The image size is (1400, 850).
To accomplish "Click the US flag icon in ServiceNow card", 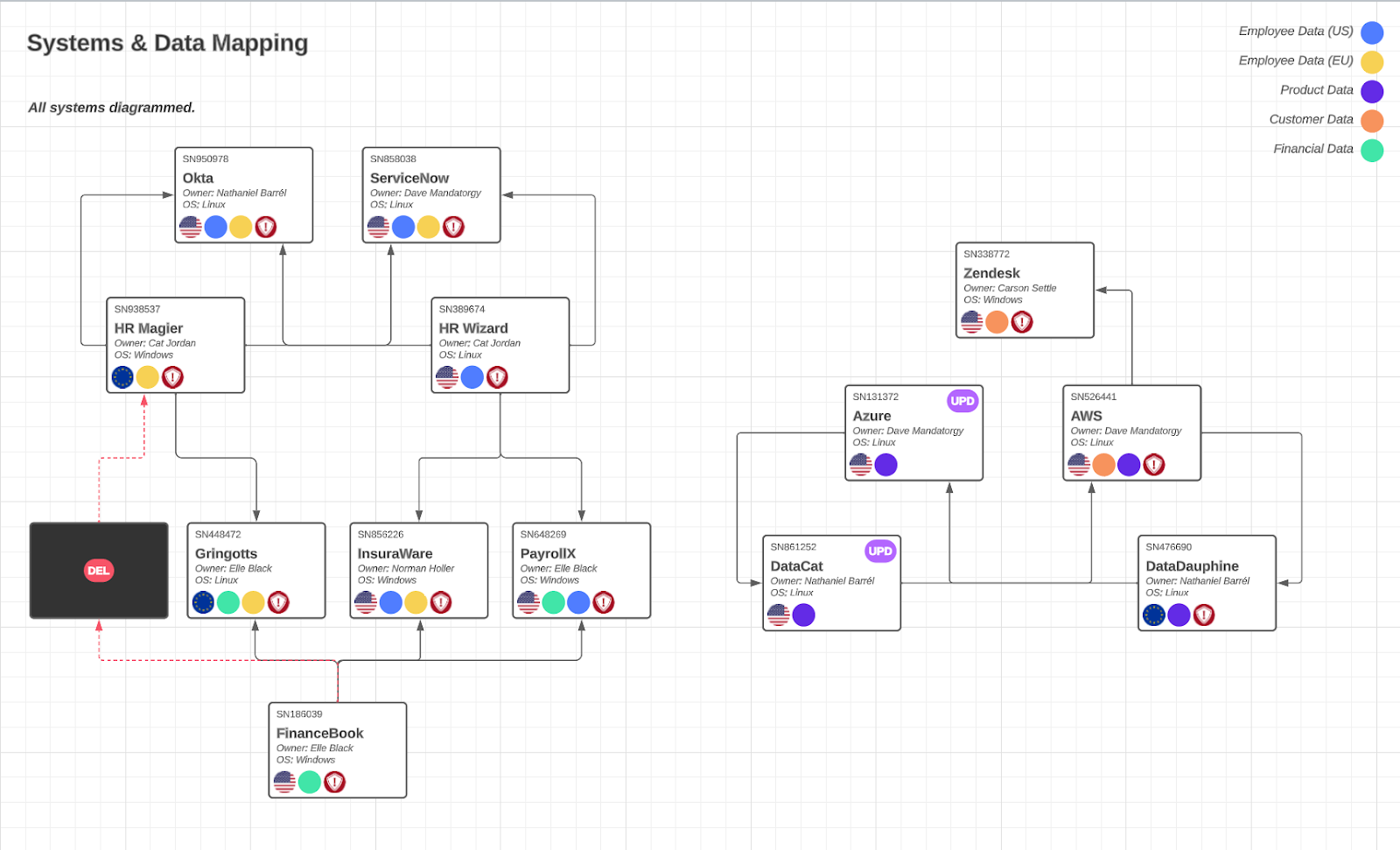I will [x=378, y=227].
